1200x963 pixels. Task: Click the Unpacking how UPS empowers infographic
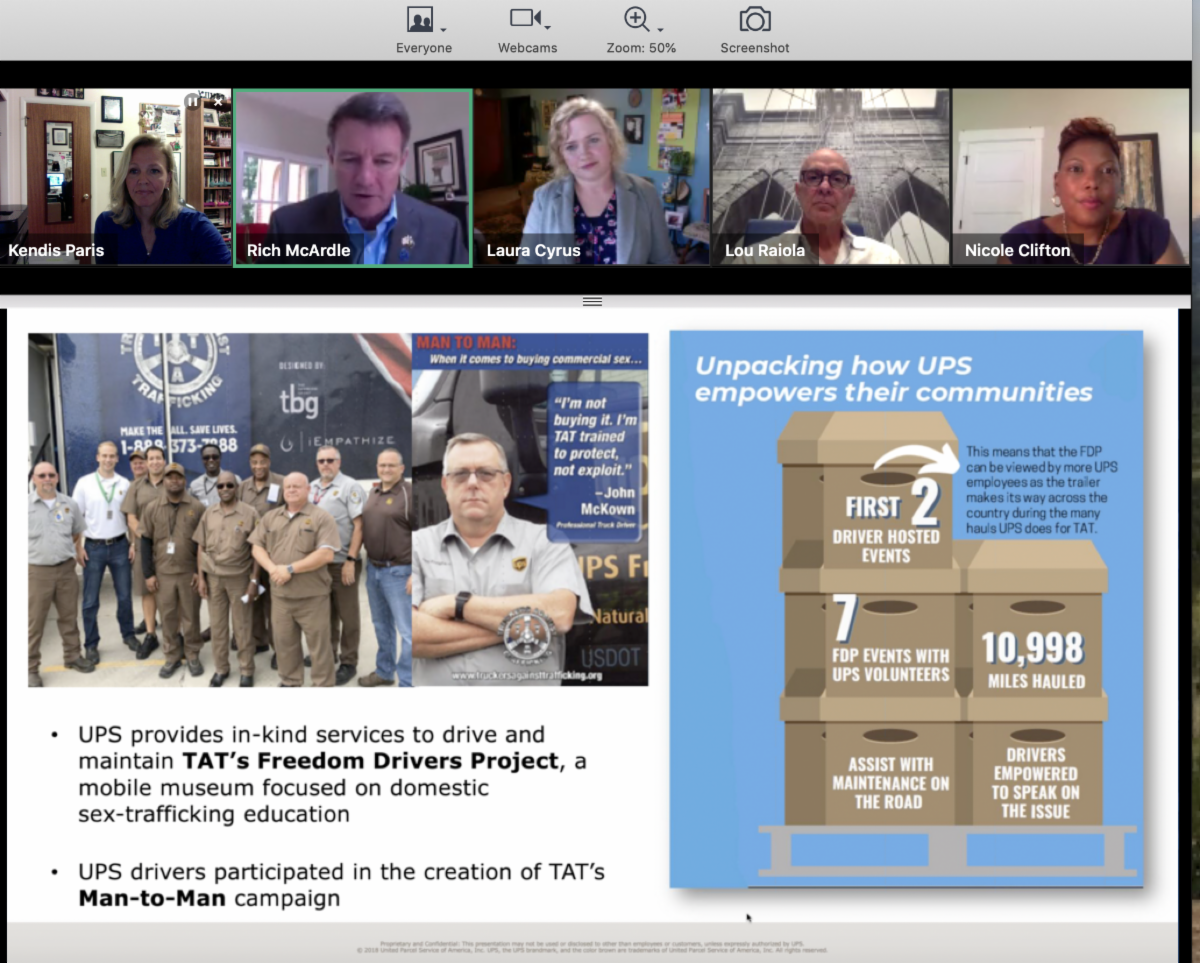pos(906,608)
